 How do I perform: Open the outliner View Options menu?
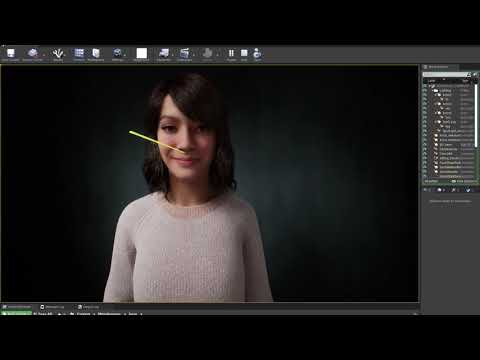pos(464,181)
